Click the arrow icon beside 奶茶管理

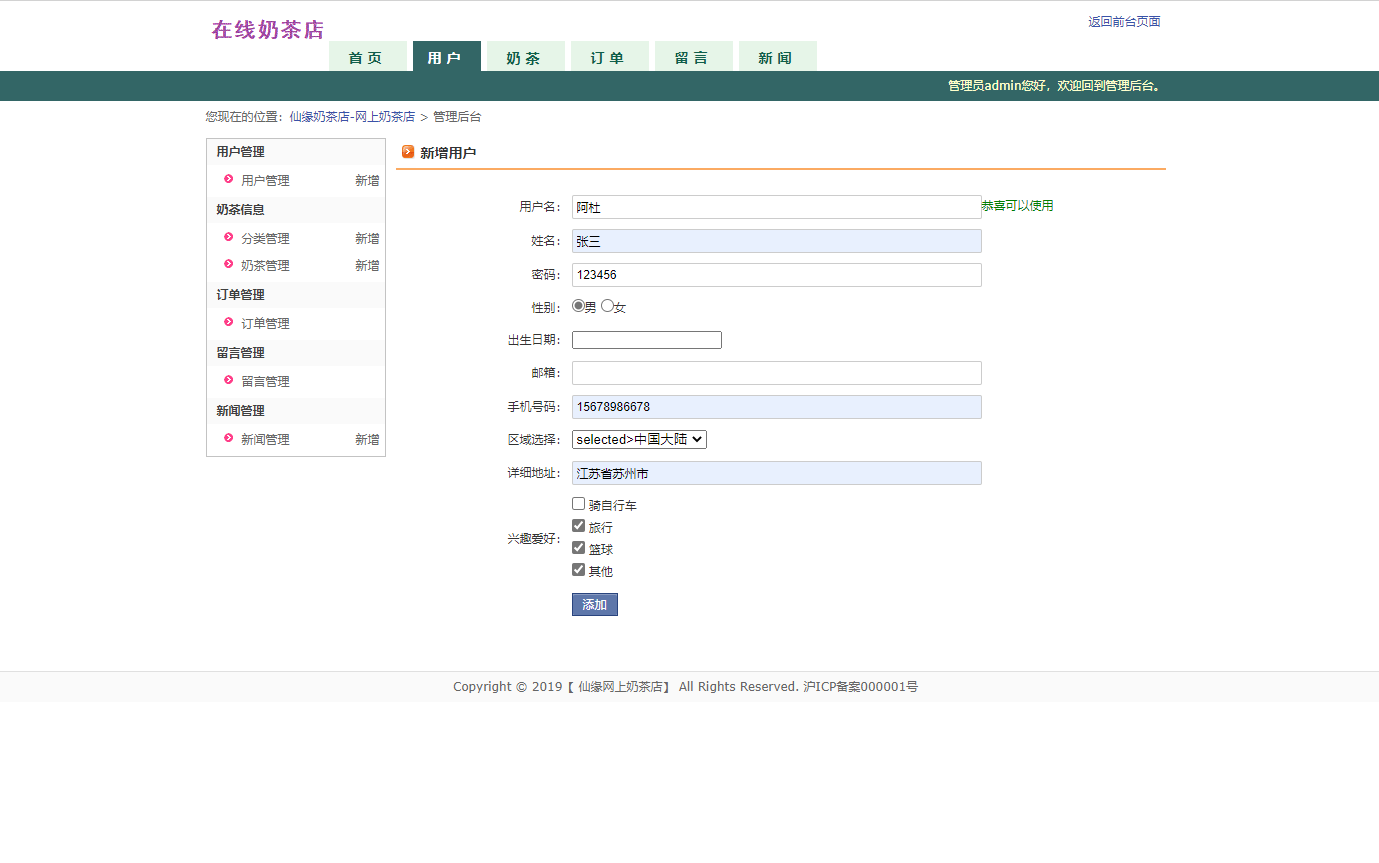point(229,265)
